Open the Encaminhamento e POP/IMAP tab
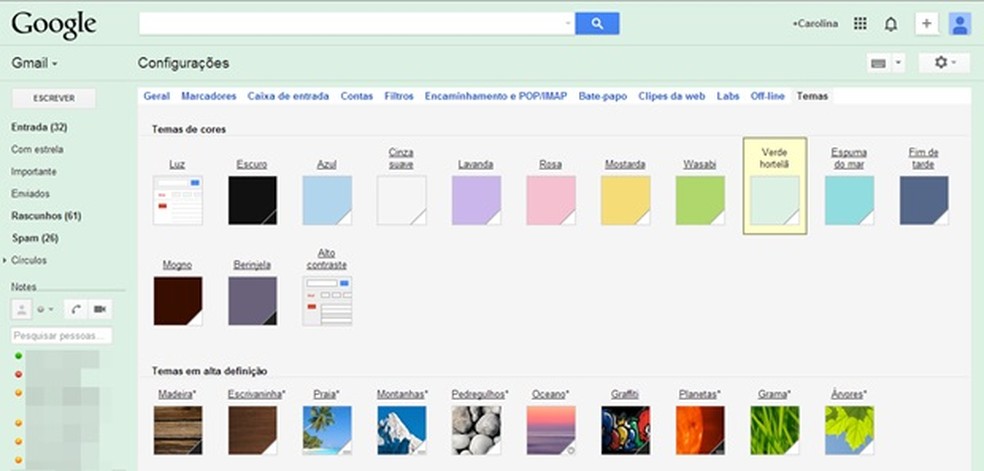The image size is (984, 471). tap(496, 96)
